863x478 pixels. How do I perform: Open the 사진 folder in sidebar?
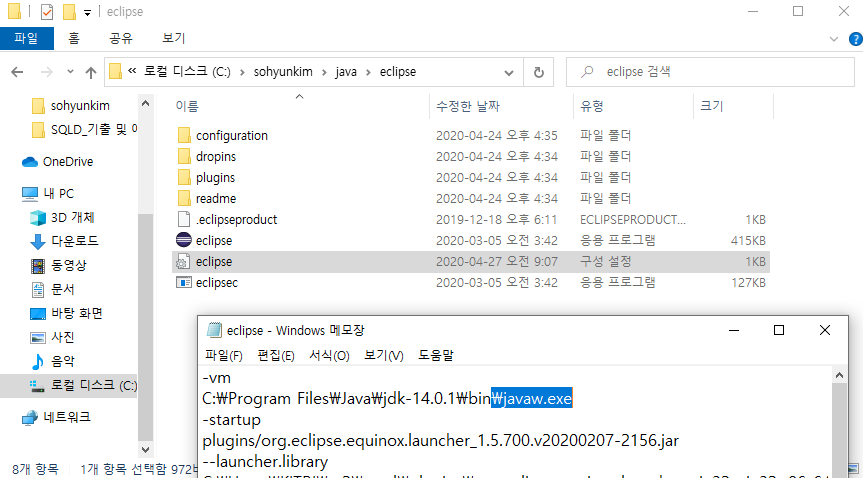click(52, 337)
